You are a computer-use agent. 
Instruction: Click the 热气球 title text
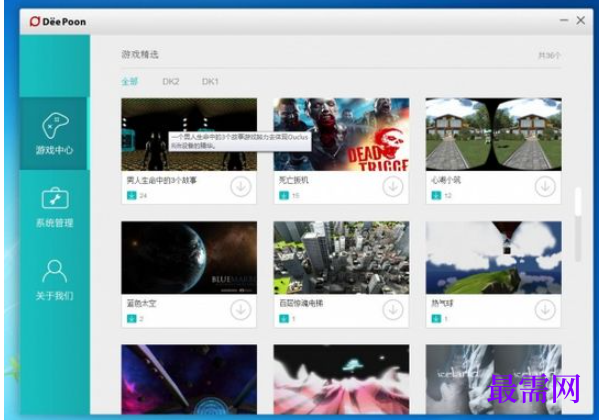(442, 303)
